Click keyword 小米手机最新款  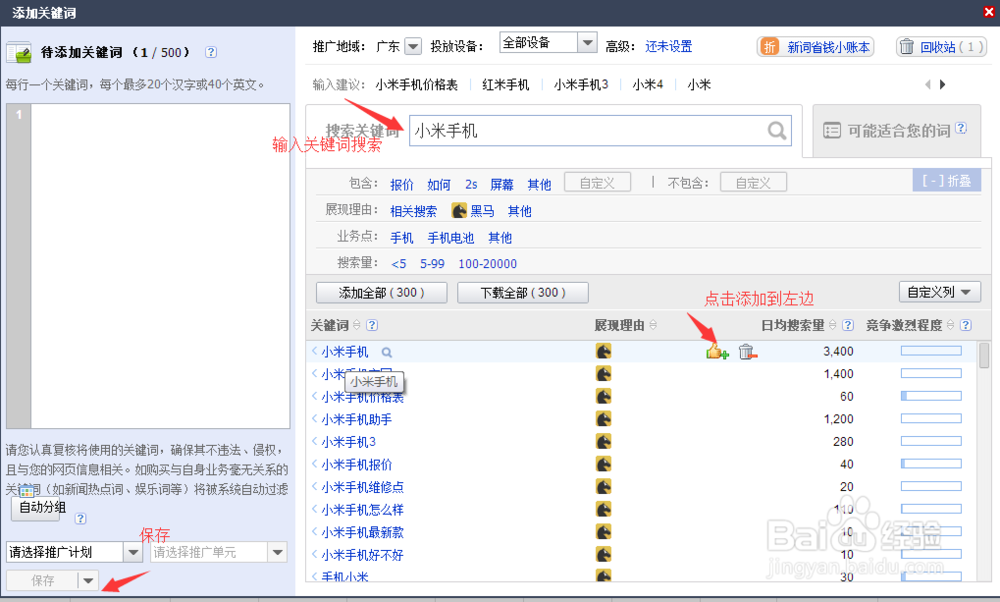[x=362, y=532]
